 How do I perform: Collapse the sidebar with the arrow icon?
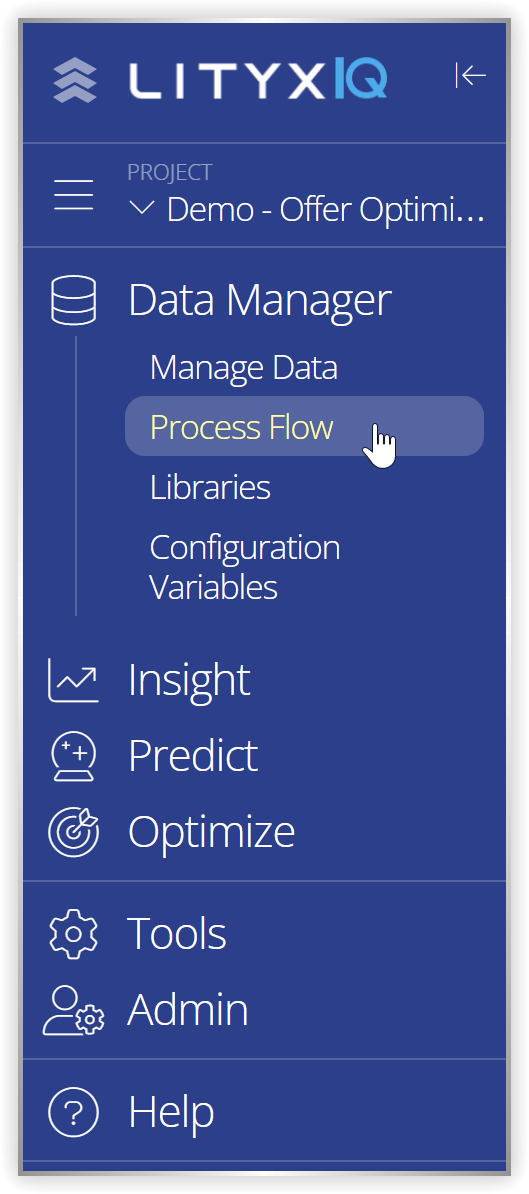coord(470,75)
